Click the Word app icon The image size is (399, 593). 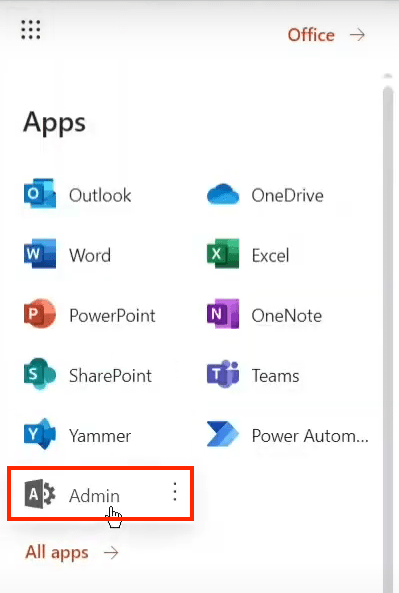[40, 254]
